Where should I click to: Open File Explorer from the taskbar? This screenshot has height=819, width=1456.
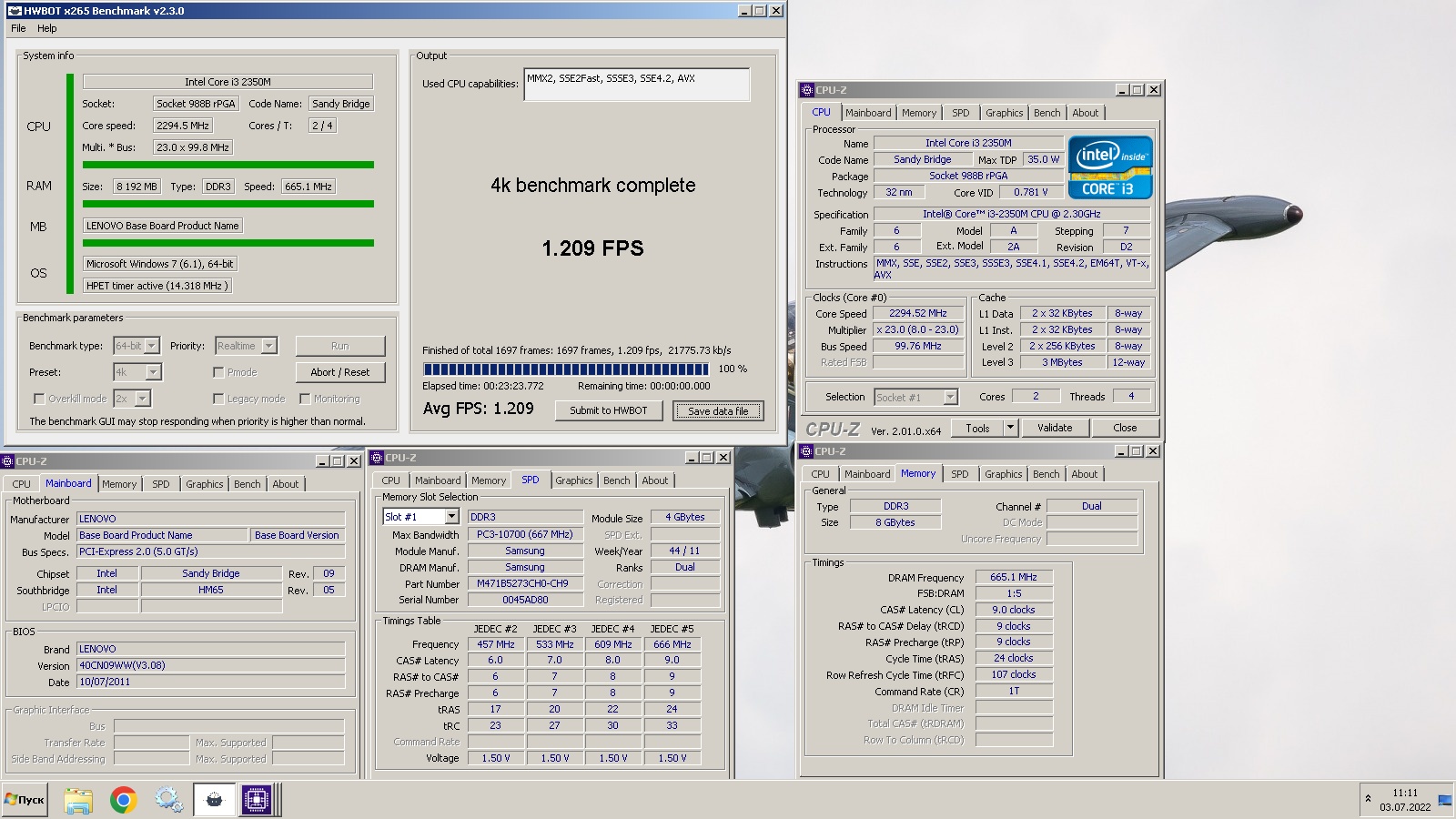(x=78, y=800)
